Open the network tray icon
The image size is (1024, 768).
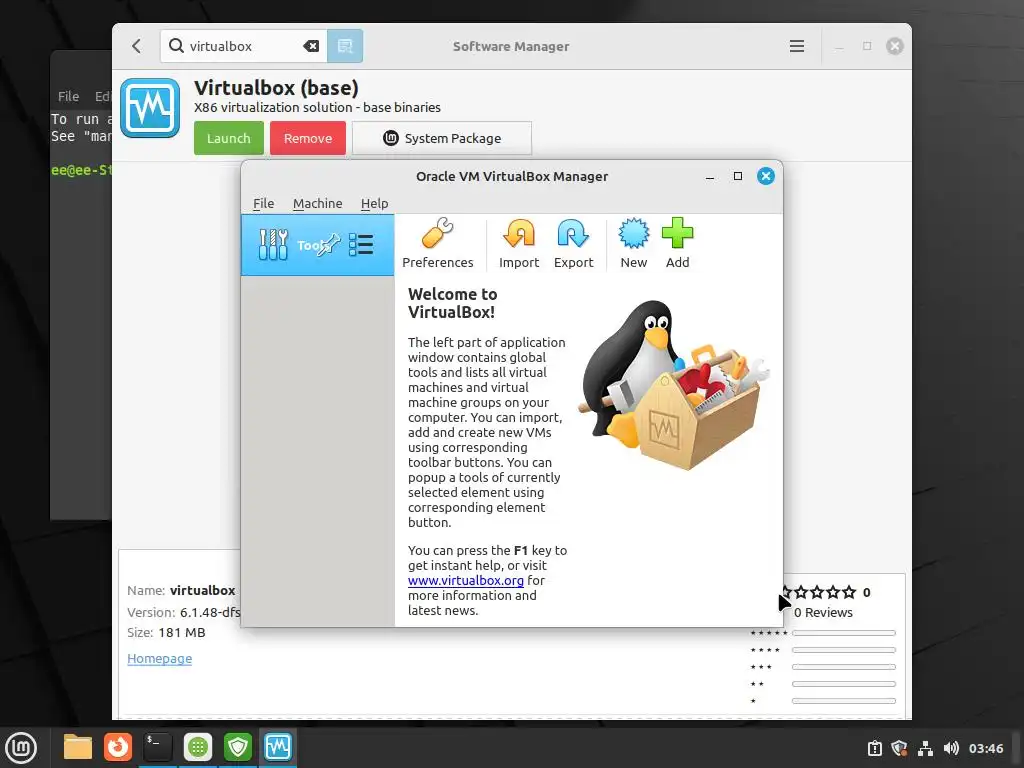pyautogui.click(x=925, y=748)
